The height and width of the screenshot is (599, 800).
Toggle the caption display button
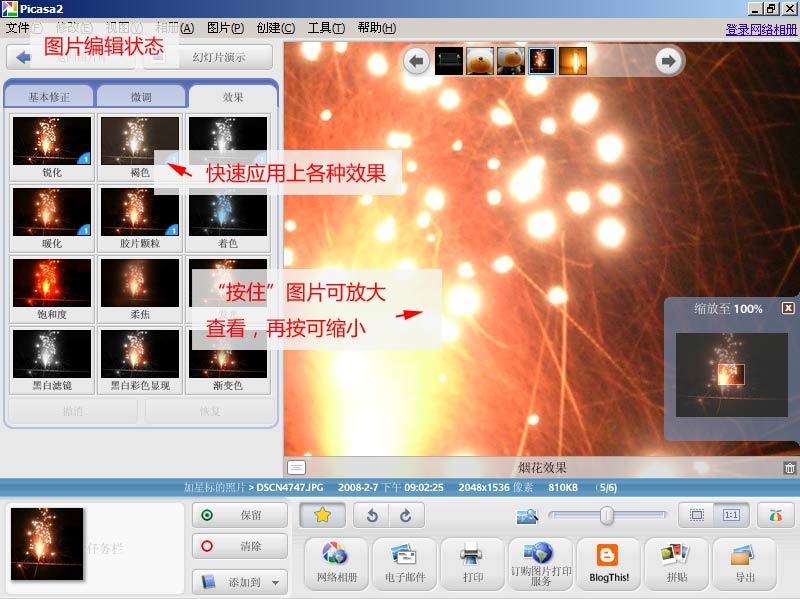(x=296, y=467)
